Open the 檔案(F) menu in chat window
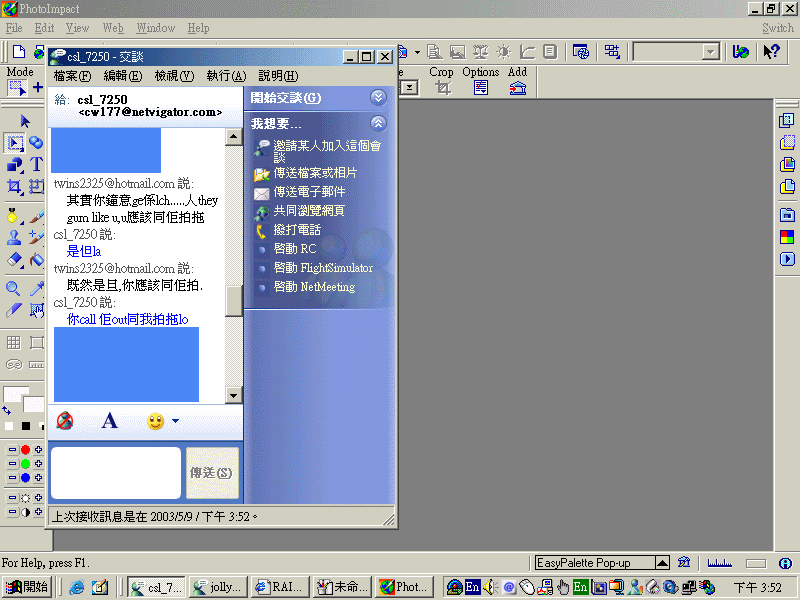800x600 pixels. click(72, 77)
